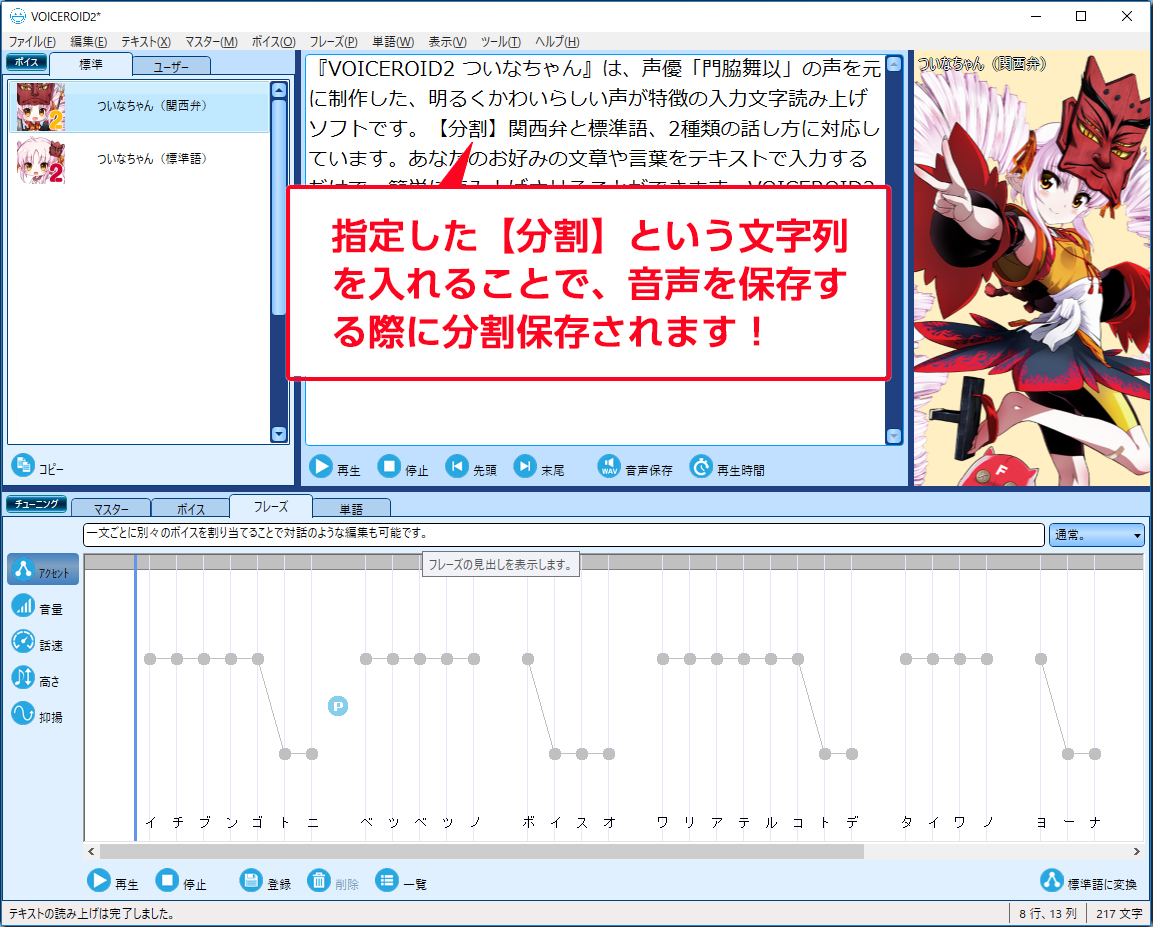Open the ボイス(O) menu

(274, 42)
